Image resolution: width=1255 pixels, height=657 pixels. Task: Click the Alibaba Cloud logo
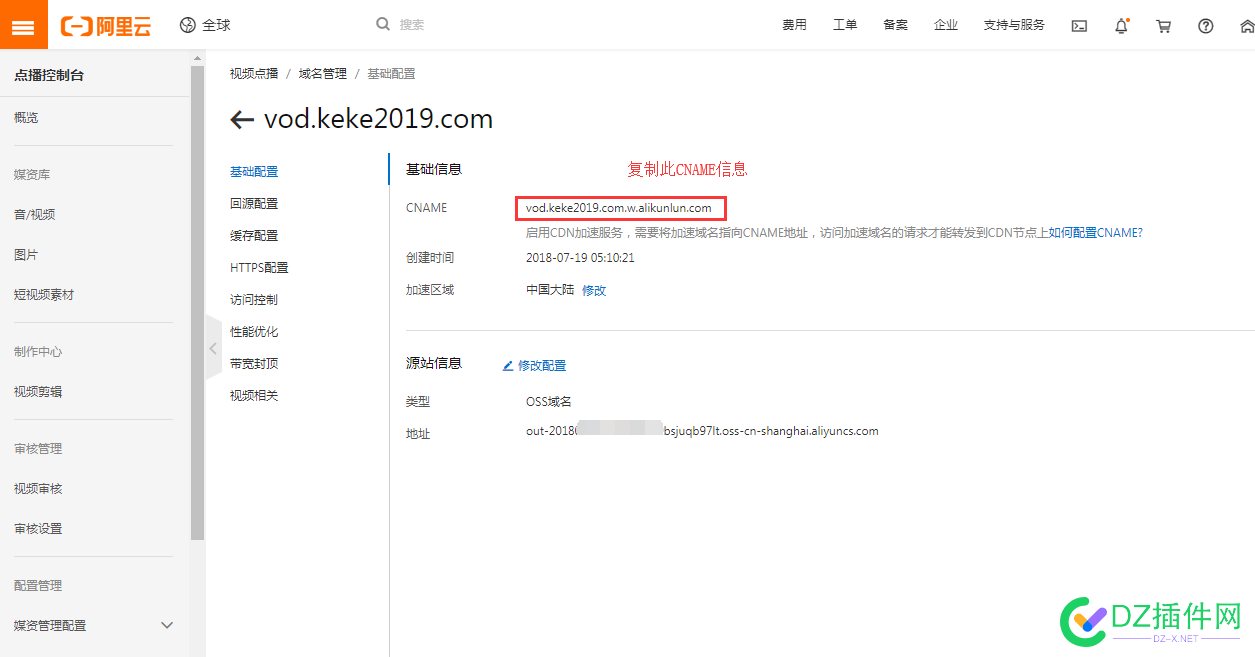coord(106,25)
